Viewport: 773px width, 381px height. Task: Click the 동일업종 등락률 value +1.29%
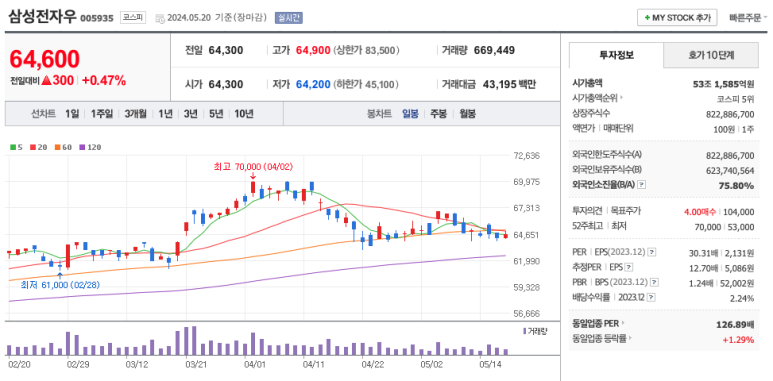click(x=738, y=340)
